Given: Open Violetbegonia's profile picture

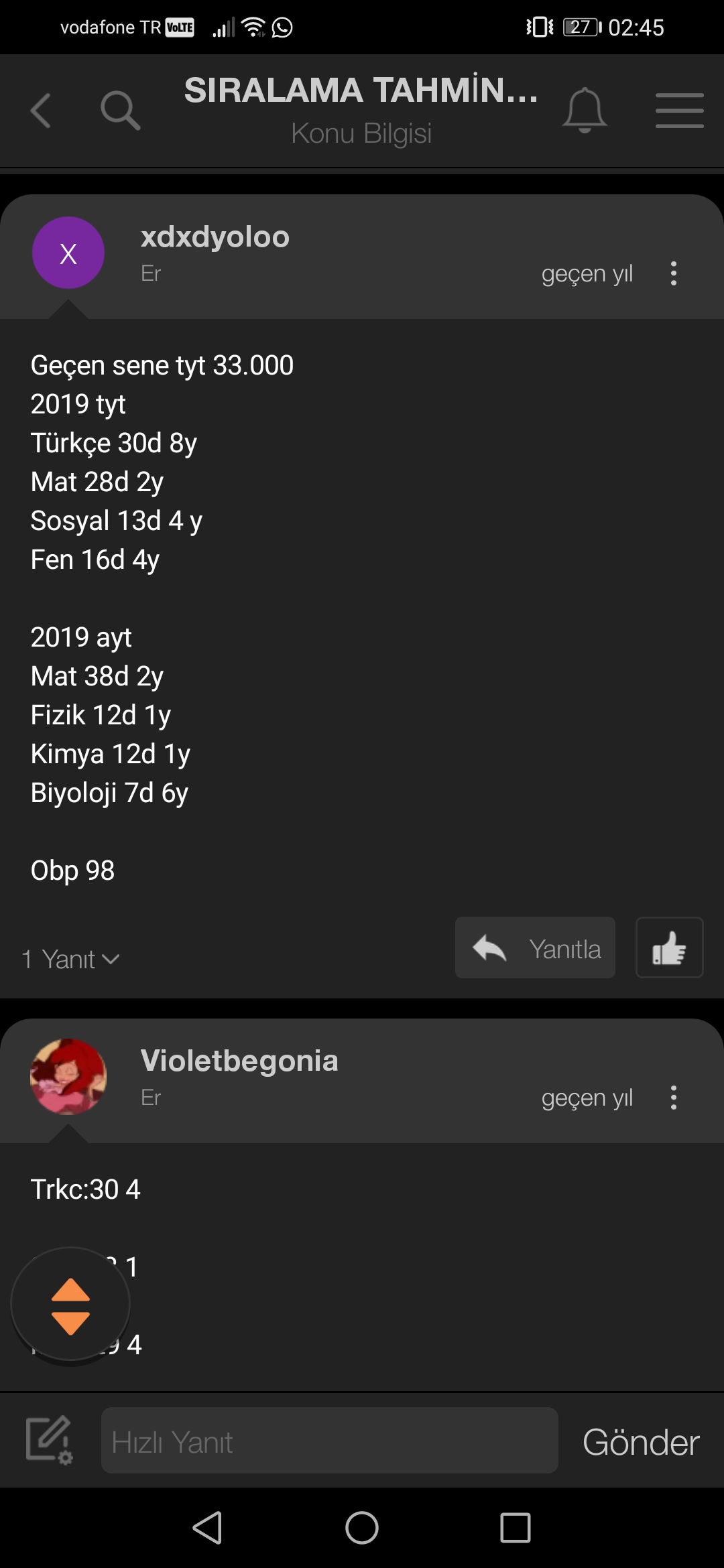Looking at the screenshot, I should coord(68,1077).
